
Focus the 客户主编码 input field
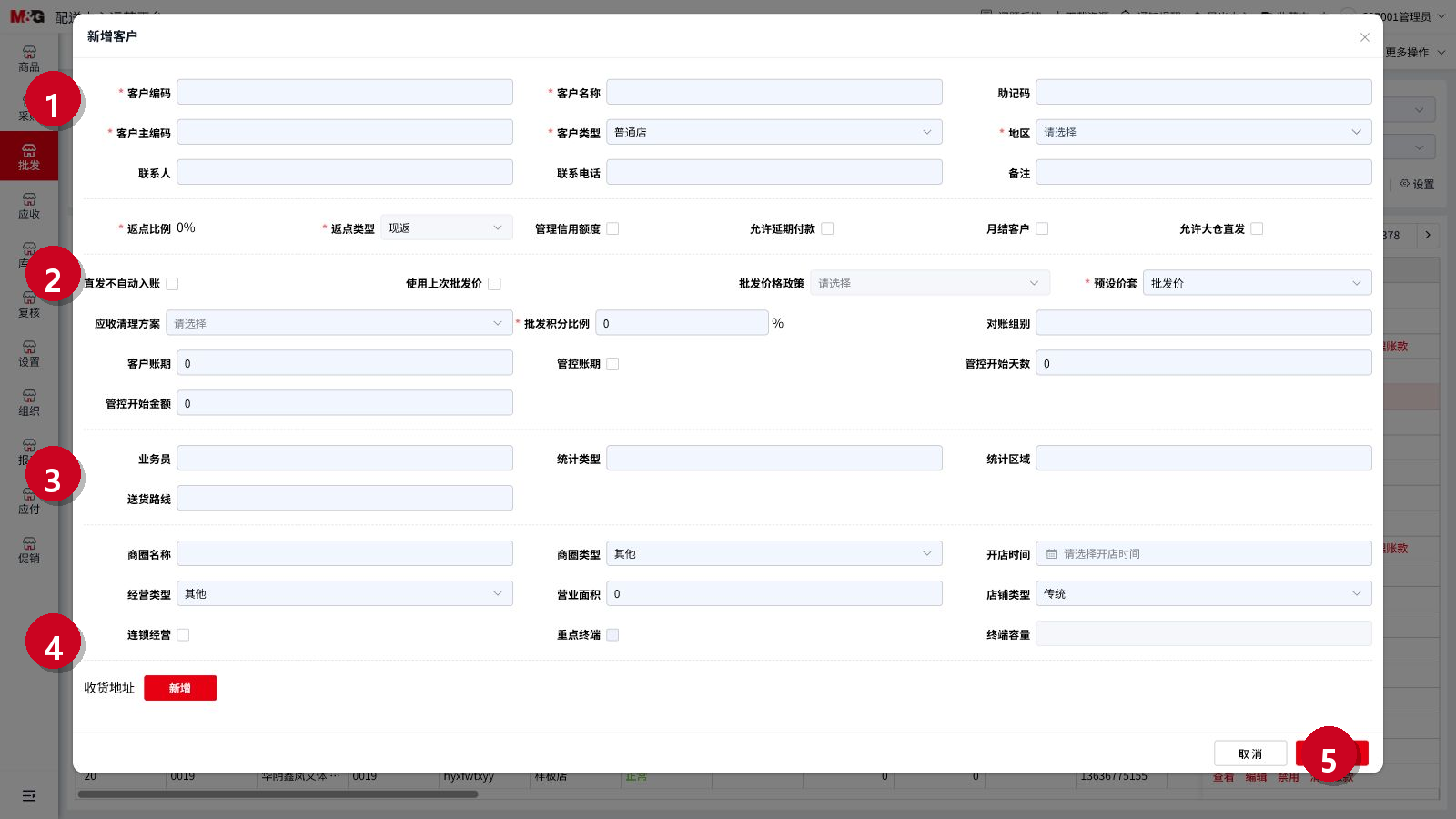(344, 132)
